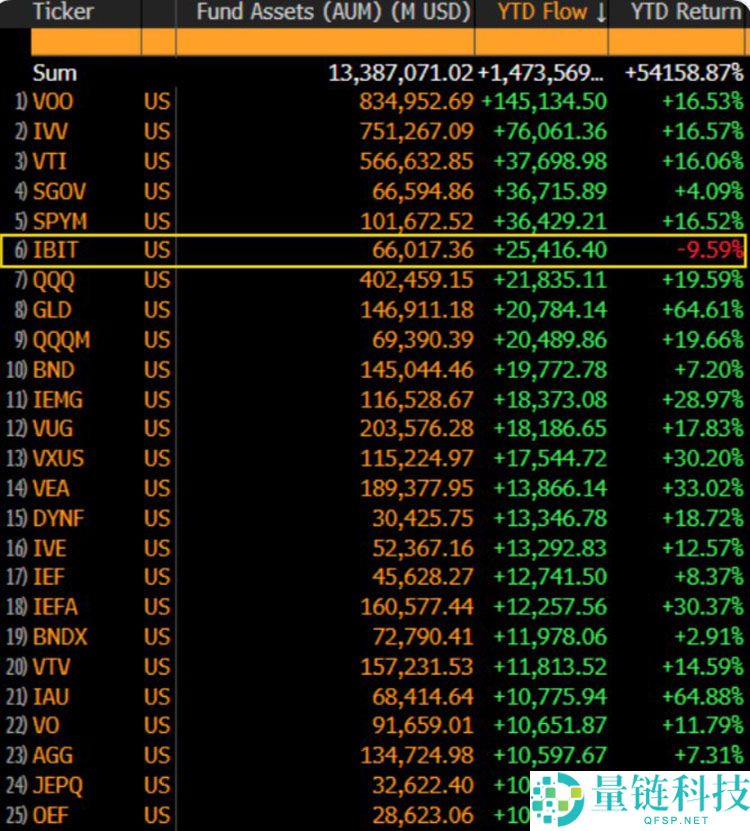Select the SPYM ticker
Screen dimensions: 750x831
click(60, 221)
